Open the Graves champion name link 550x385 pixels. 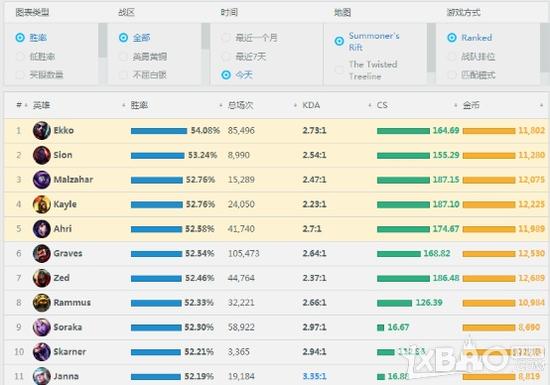pyautogui.click(x=68, y=253)
